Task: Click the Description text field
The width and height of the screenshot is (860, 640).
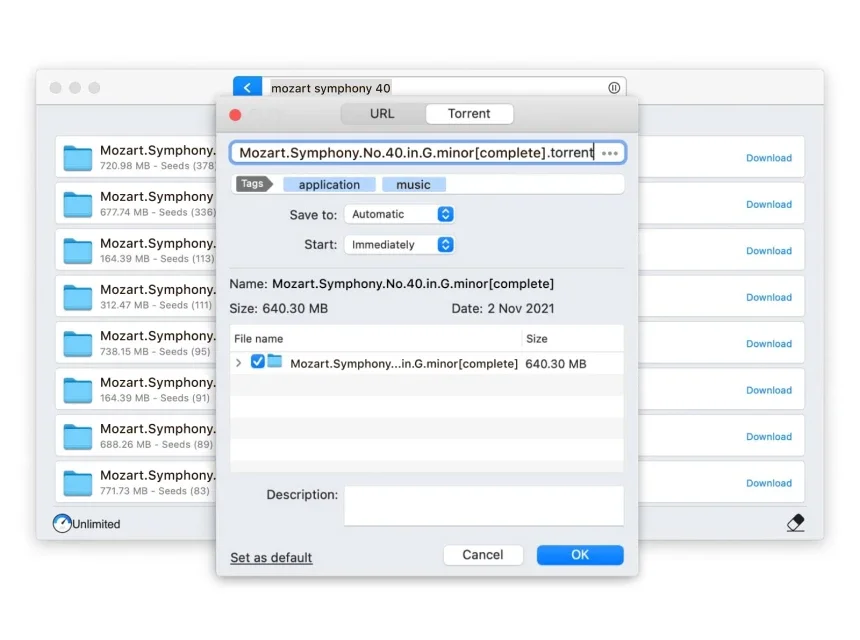Action: coord(483,505)
